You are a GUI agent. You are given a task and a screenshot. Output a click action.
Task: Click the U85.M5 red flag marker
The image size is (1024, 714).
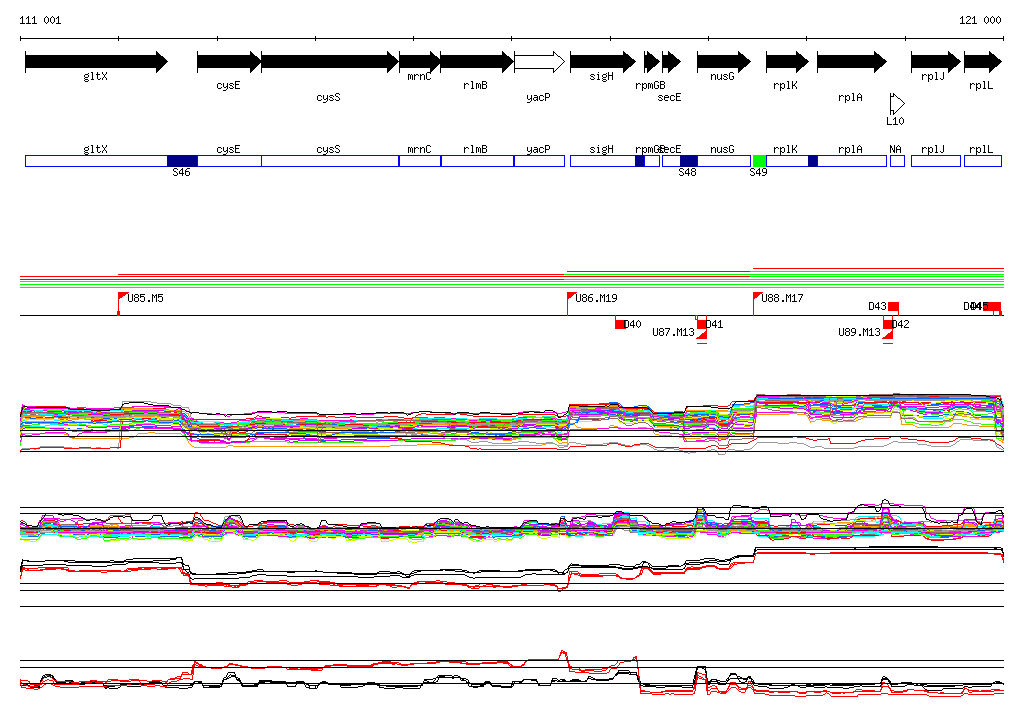pyautogui.click(x=123, y=298)
